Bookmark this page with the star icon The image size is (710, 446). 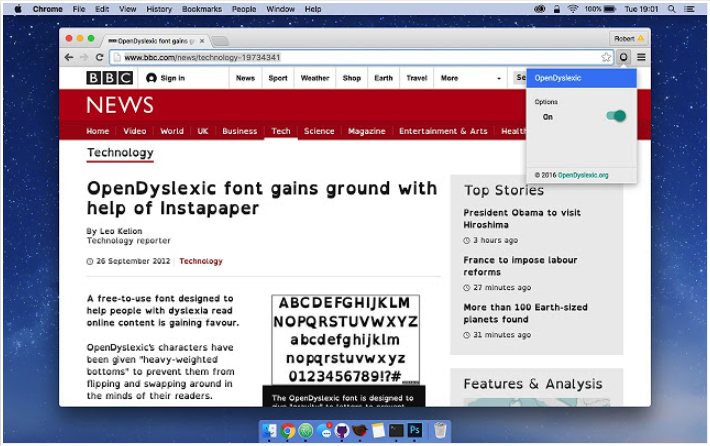[x=606, y=57]
